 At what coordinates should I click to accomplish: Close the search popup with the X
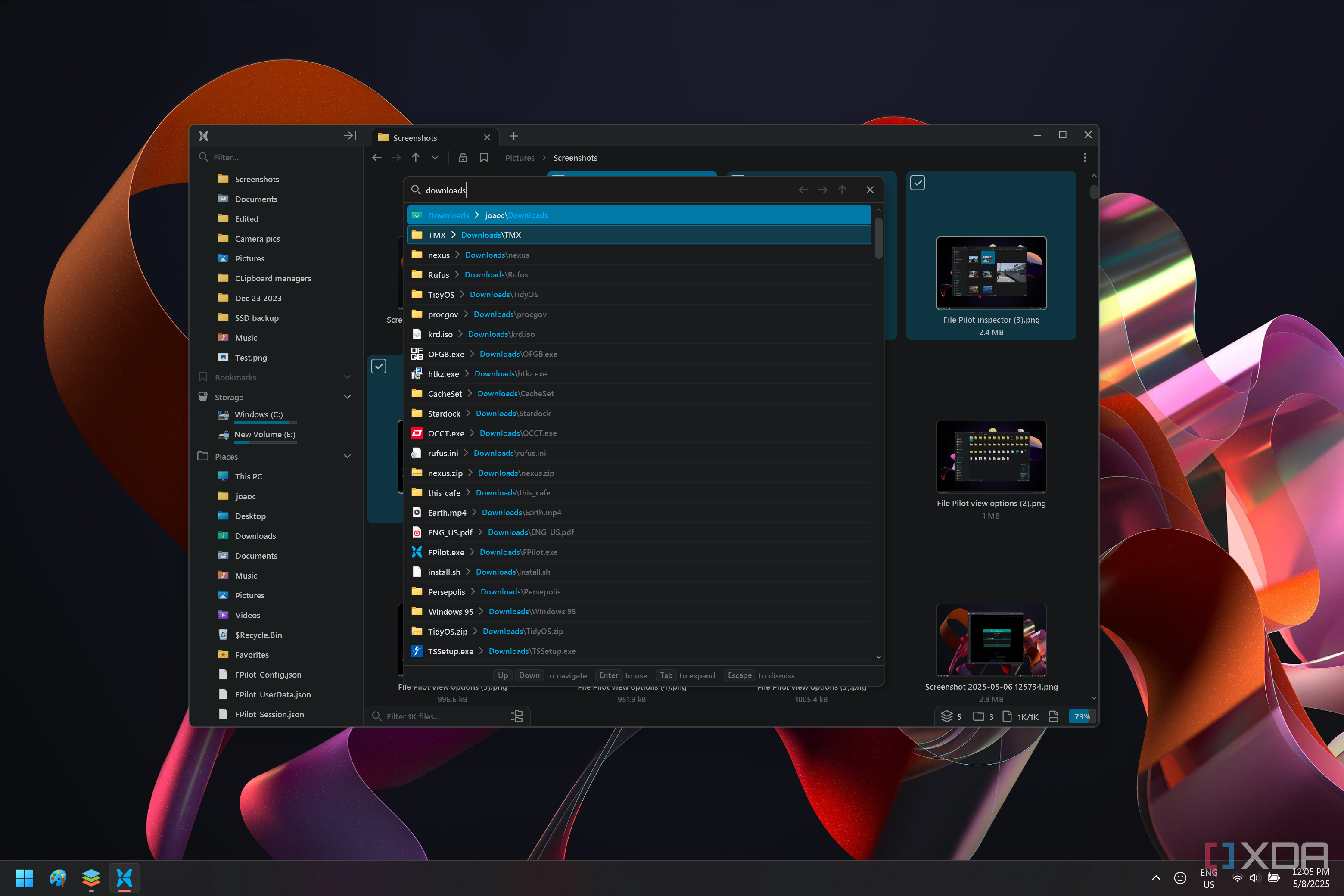[x=870, y=190]
